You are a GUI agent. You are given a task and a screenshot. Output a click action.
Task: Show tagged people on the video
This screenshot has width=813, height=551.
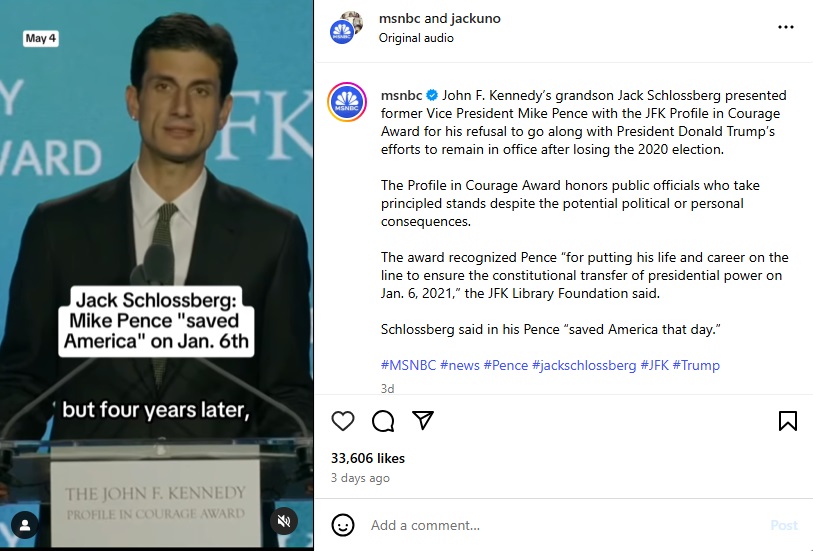(x=25, y=525)
